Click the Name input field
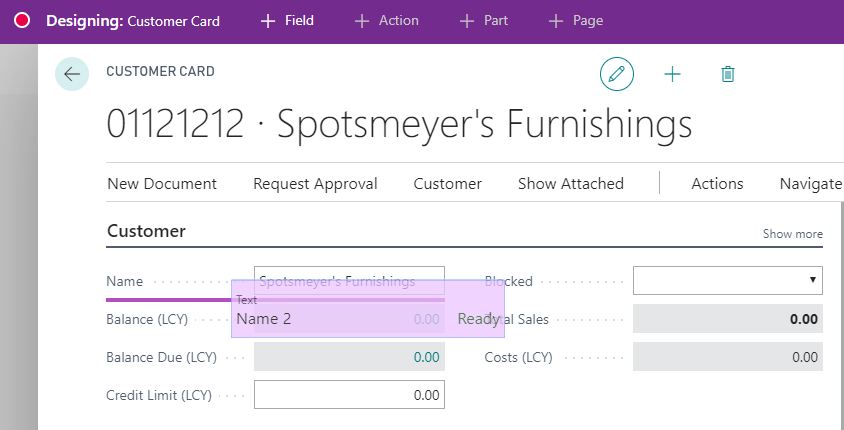Image resolution: width=844 pixels, height=430 pixels. tap(349, 280)
